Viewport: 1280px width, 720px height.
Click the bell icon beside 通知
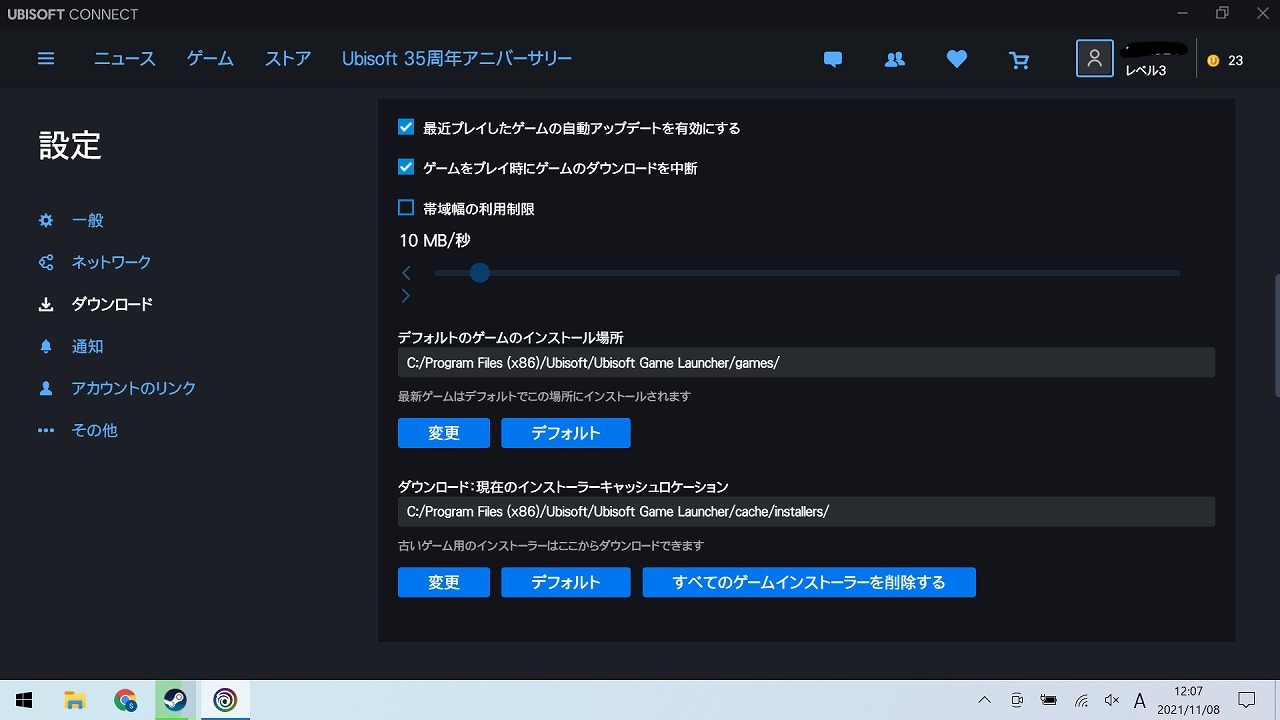46,346
